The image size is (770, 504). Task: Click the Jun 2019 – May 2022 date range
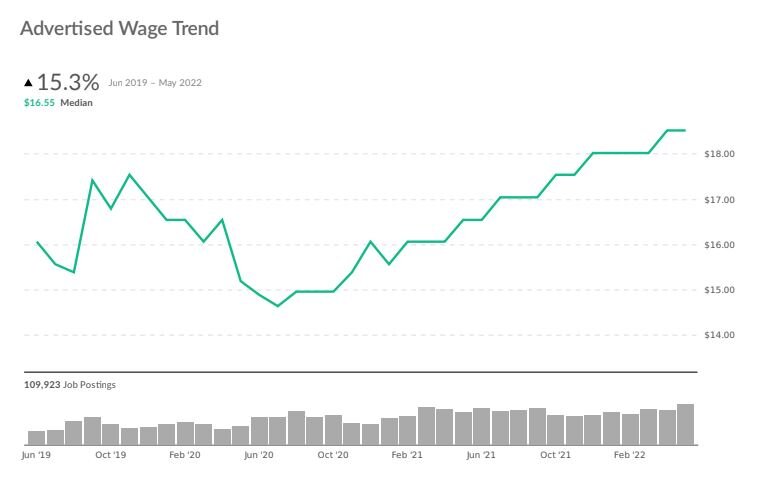[155, 82]
